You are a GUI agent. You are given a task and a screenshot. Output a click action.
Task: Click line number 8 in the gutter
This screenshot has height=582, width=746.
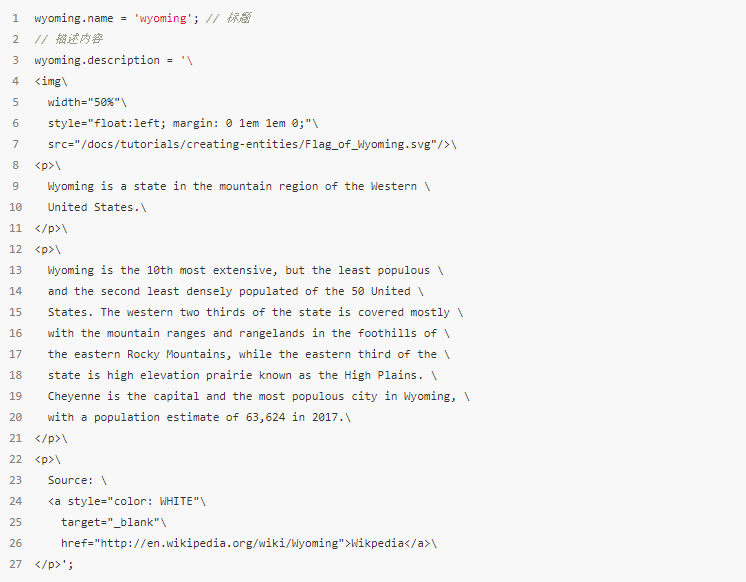[16, 165]
